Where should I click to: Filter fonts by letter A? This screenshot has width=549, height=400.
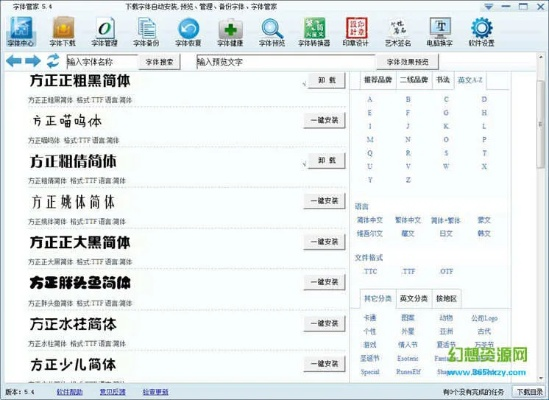point(370,99)
